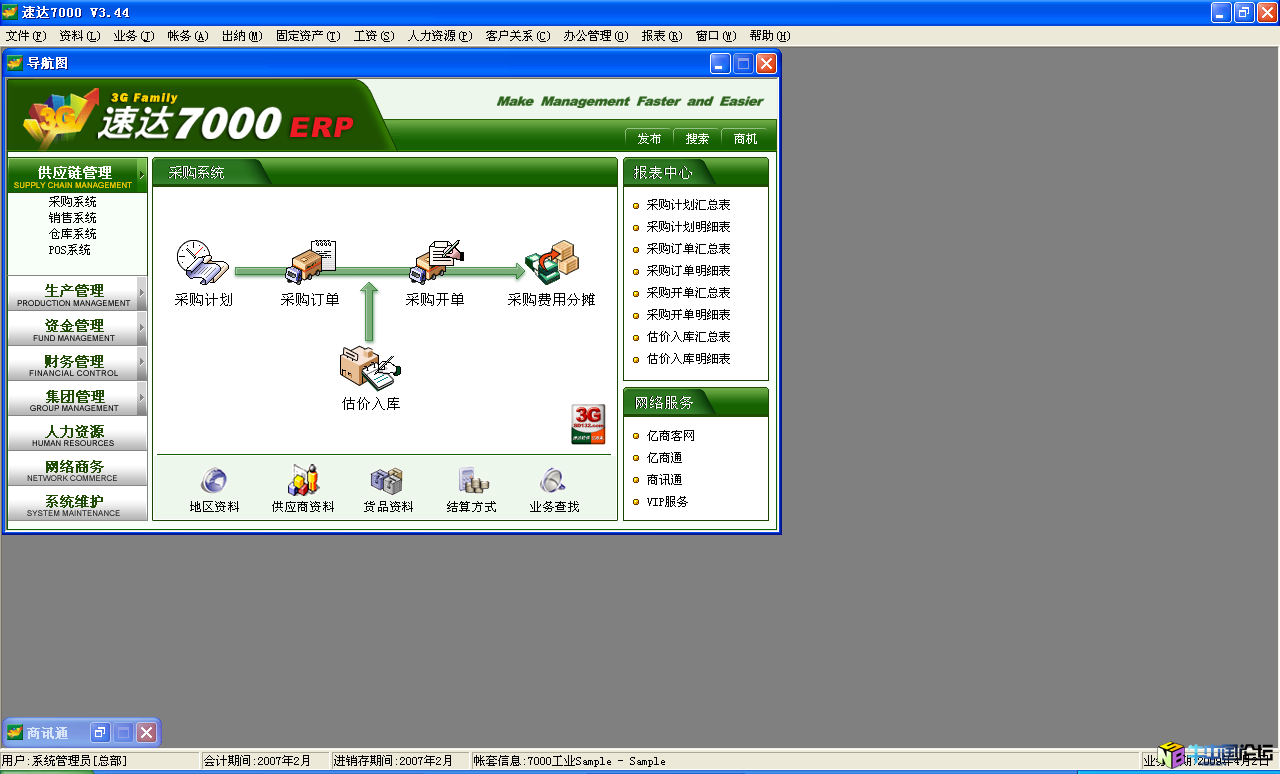Click the 速达7000 application title icon
The image size is (1280, 774).
point(10,12)
